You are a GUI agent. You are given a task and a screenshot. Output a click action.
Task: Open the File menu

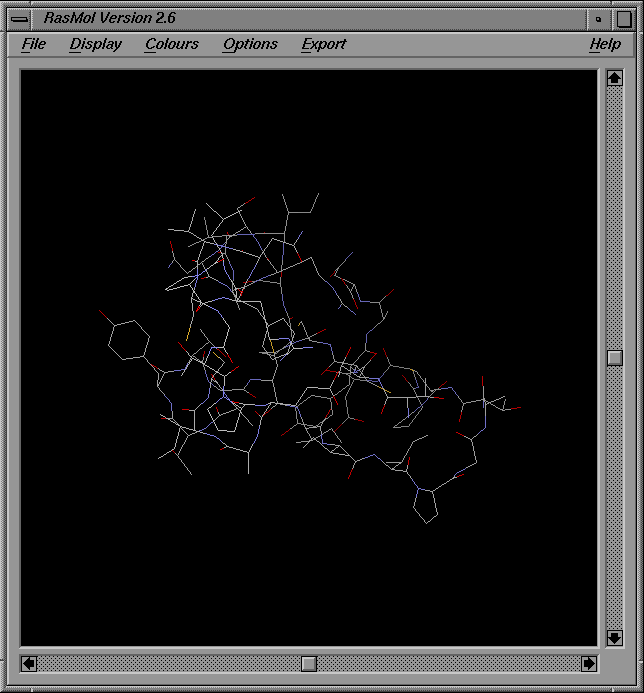pyautogui.click(x=34, y=44)
